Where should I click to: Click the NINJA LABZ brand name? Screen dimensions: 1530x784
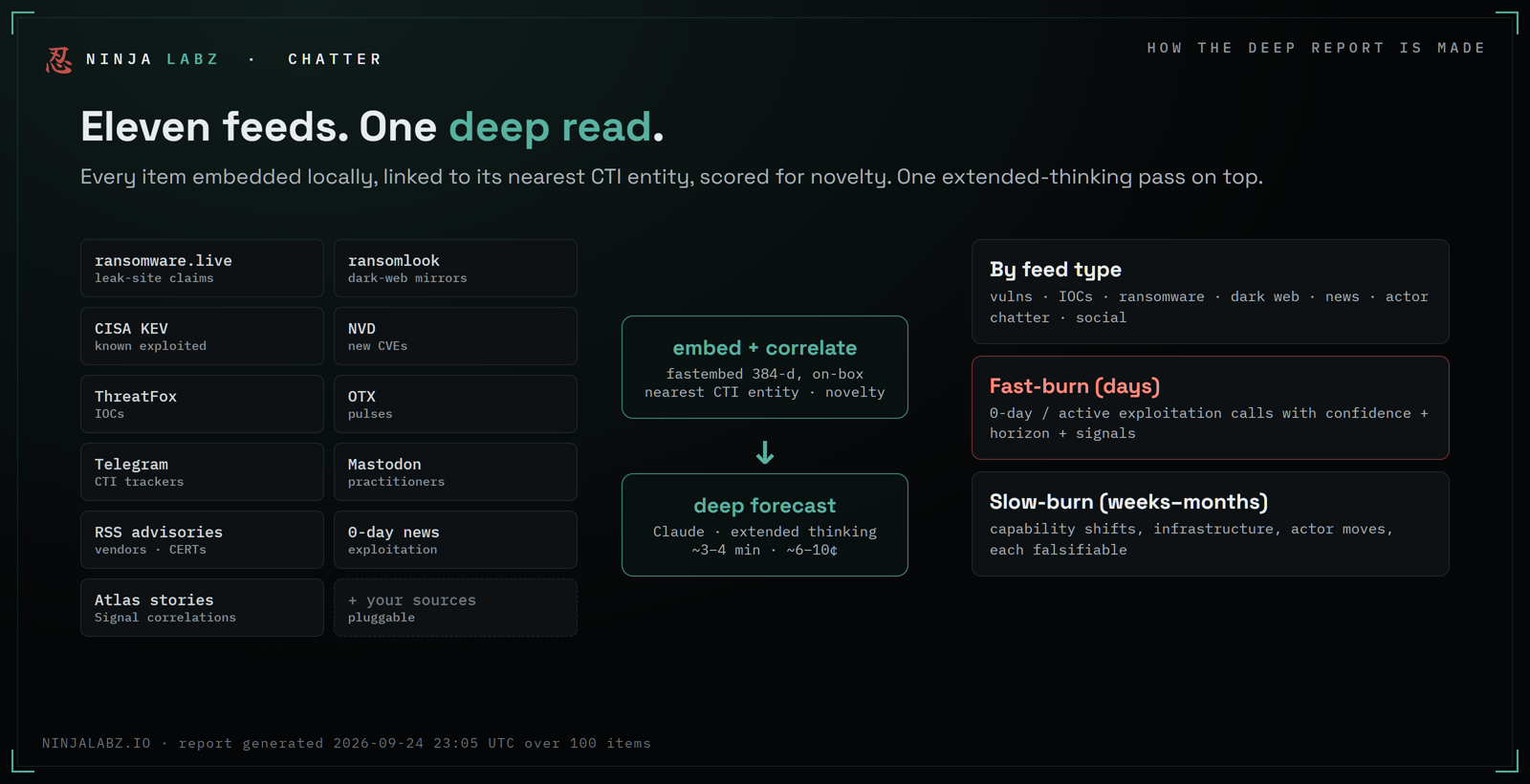tap(153, 59)
